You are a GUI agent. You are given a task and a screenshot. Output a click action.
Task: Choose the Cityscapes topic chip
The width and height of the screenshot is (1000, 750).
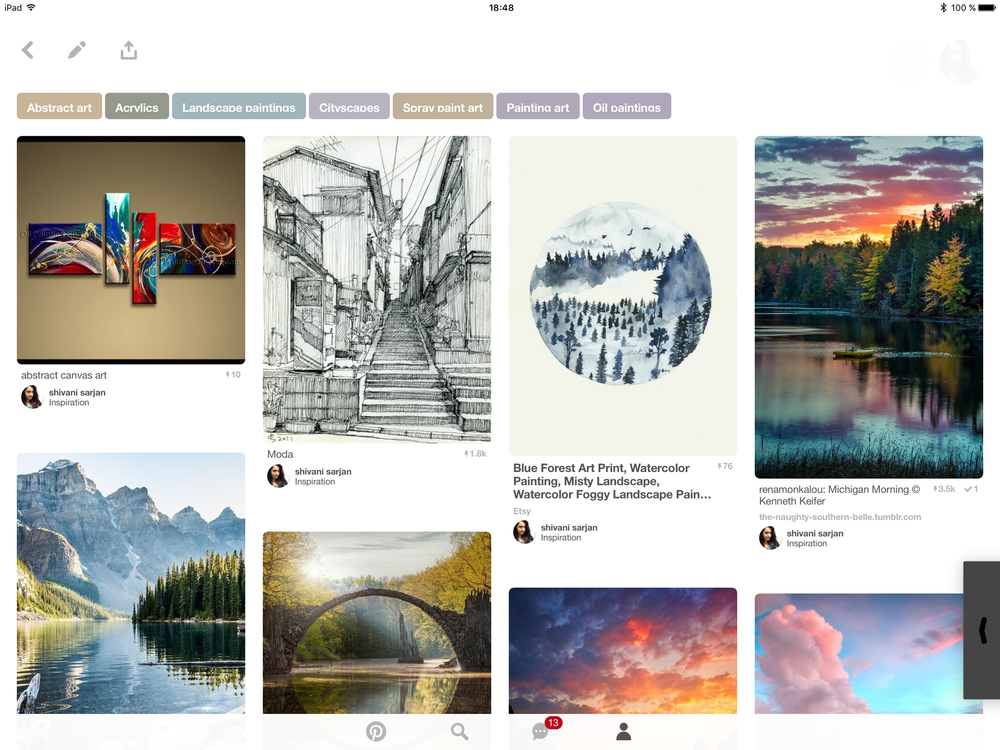coord(349,107)
